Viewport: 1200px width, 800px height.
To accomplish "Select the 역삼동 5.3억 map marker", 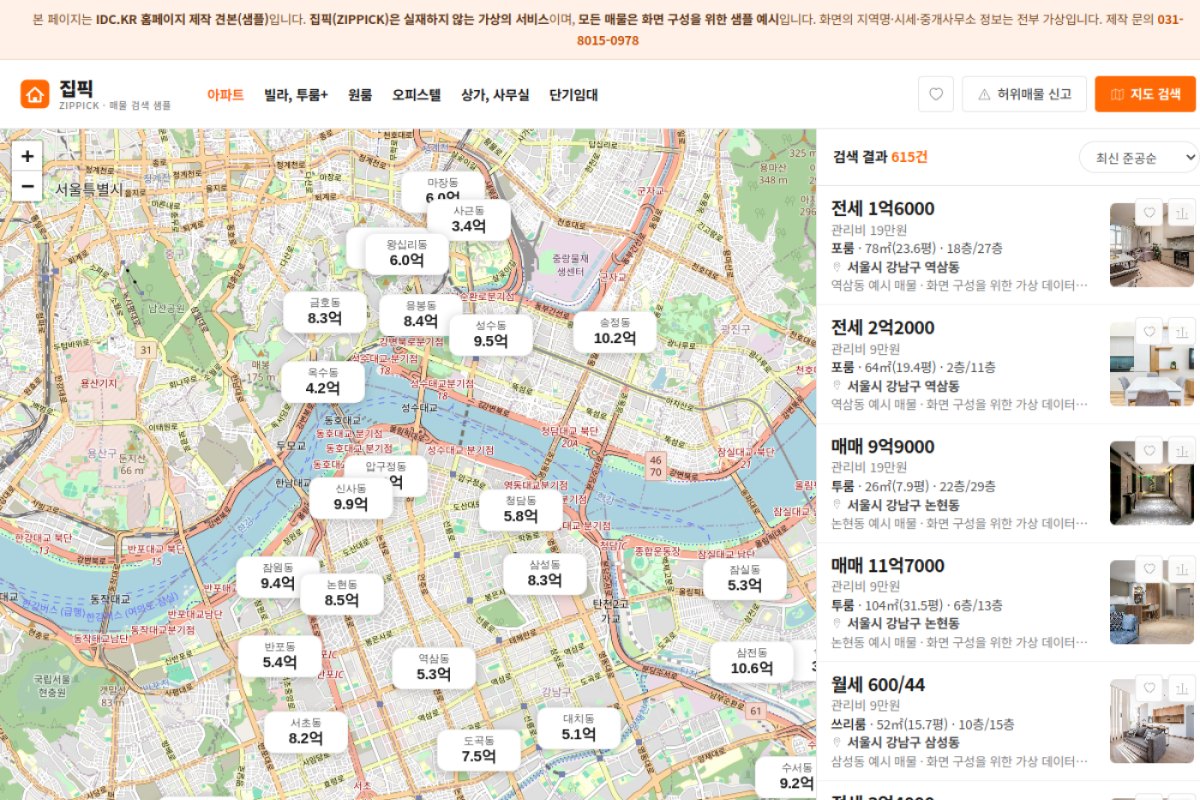I will 434,667.
